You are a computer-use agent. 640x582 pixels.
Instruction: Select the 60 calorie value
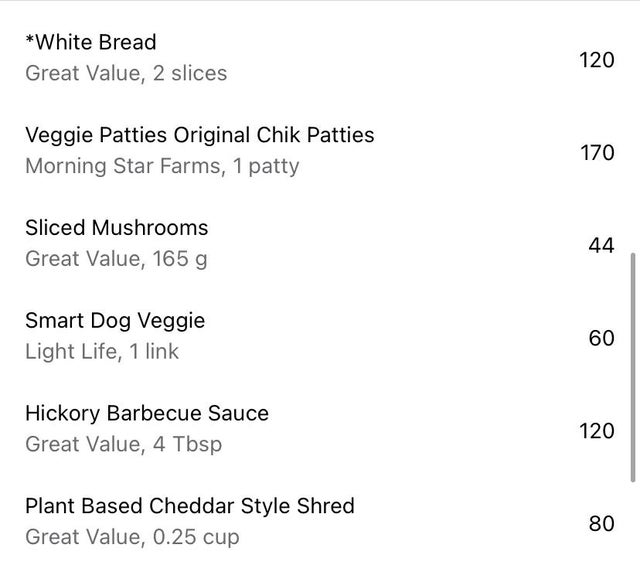click(601, 338)
